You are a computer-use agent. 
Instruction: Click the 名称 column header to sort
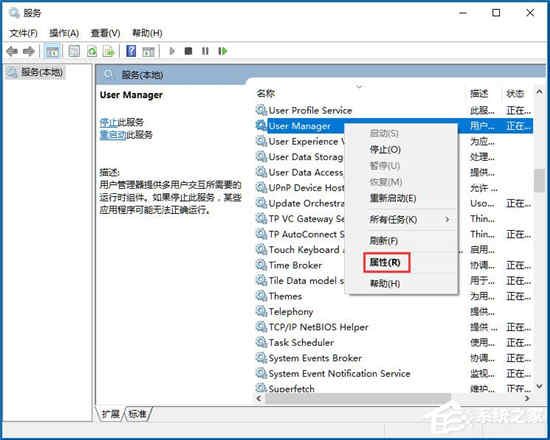(x=266, y=93)
